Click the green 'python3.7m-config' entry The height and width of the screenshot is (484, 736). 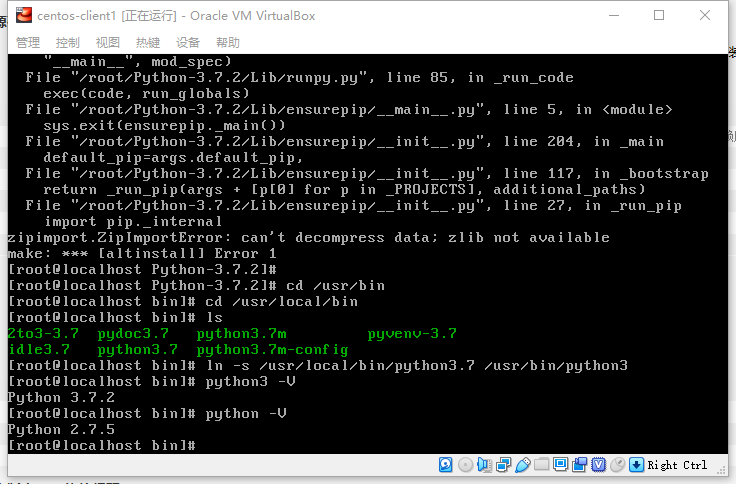pos(272,350)
